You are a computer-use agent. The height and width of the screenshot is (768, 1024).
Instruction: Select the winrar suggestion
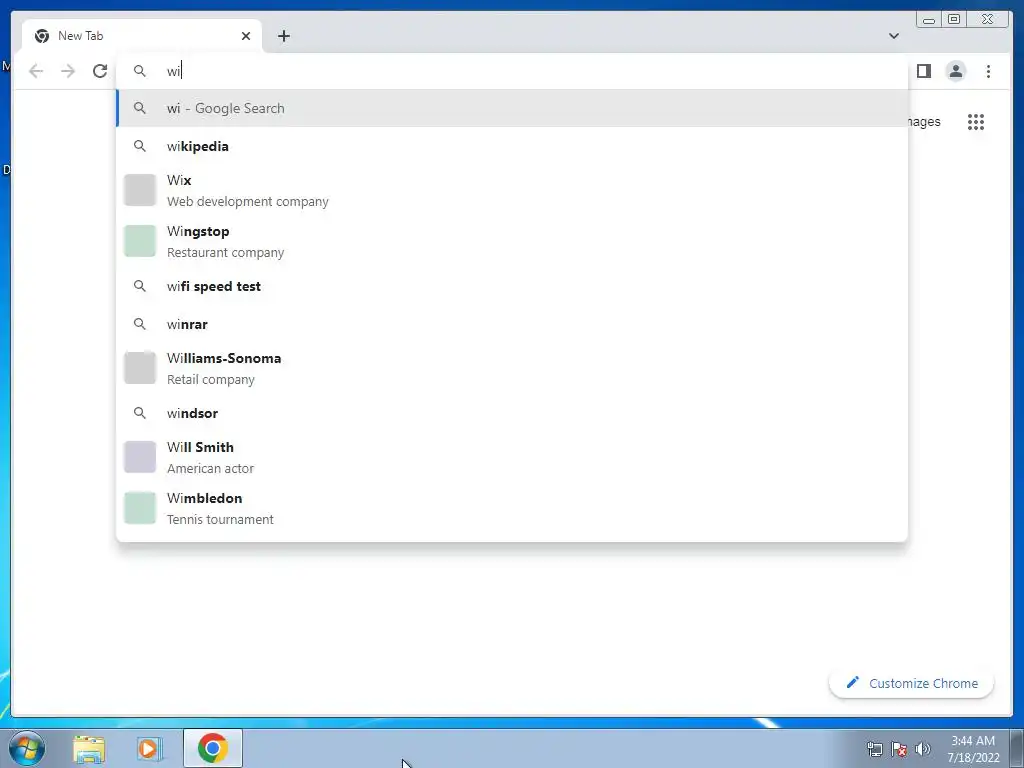(x=512, y=324)
